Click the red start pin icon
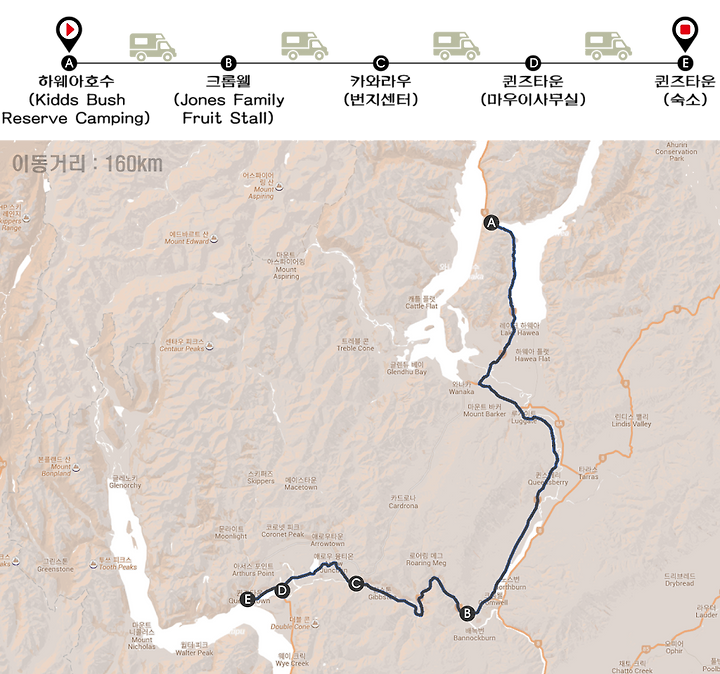This screenshot has width=720, height=674. 69,33
